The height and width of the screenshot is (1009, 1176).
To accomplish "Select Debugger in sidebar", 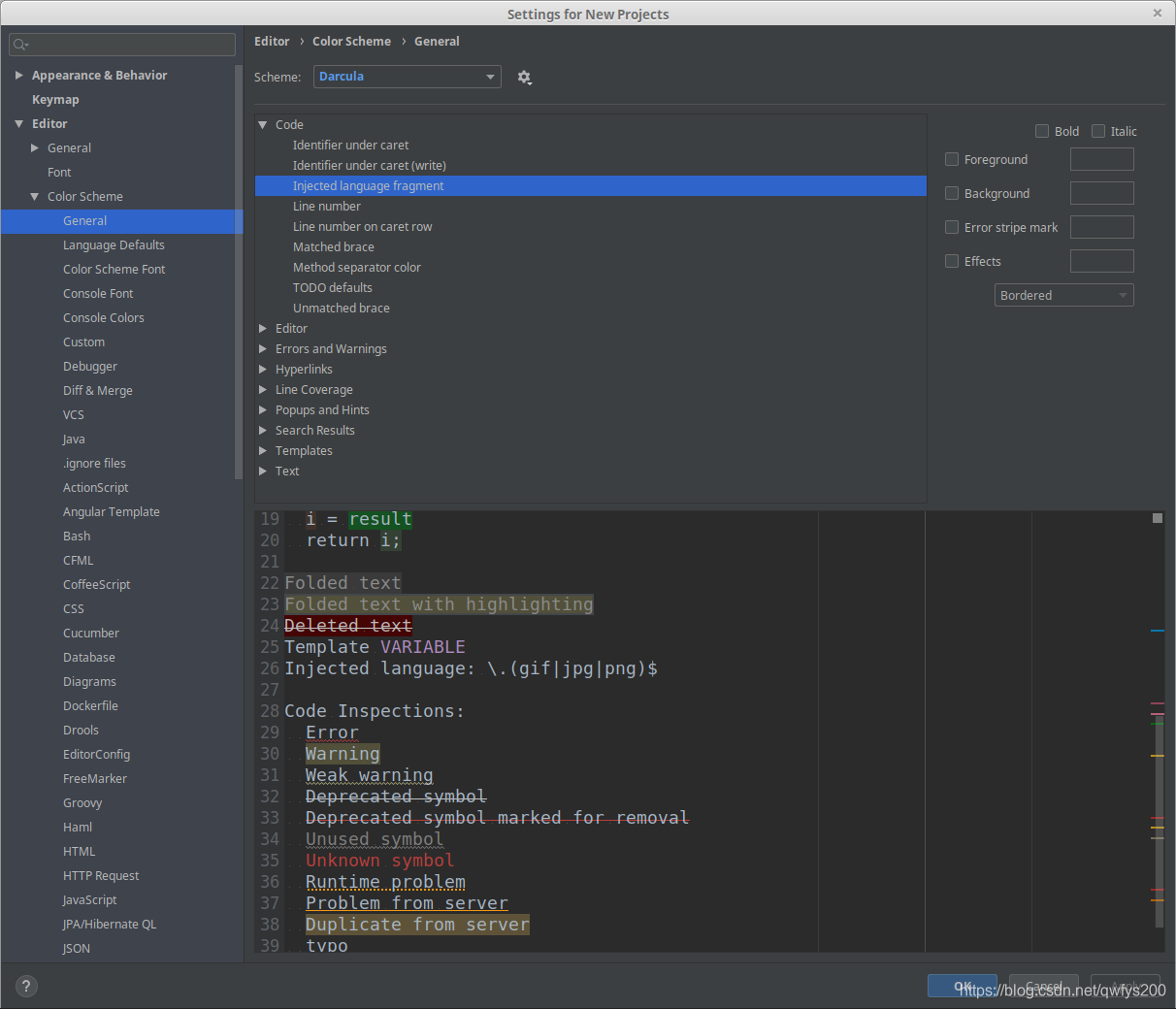I will click(x=90, y=367).
